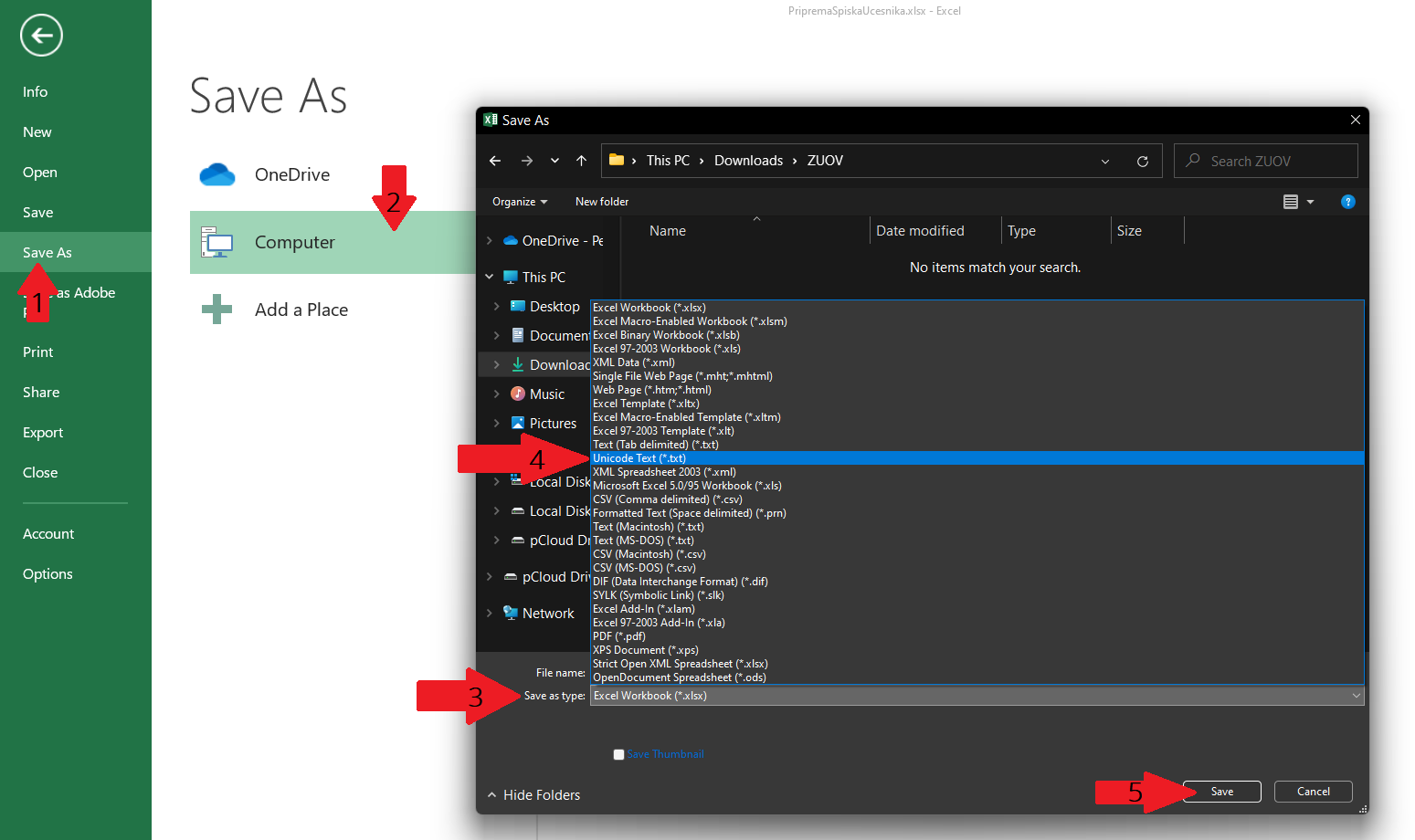Click the Cancel button in dialog
The width and height of the screenshot is (1415, 840).
(x=1314, y=792)
